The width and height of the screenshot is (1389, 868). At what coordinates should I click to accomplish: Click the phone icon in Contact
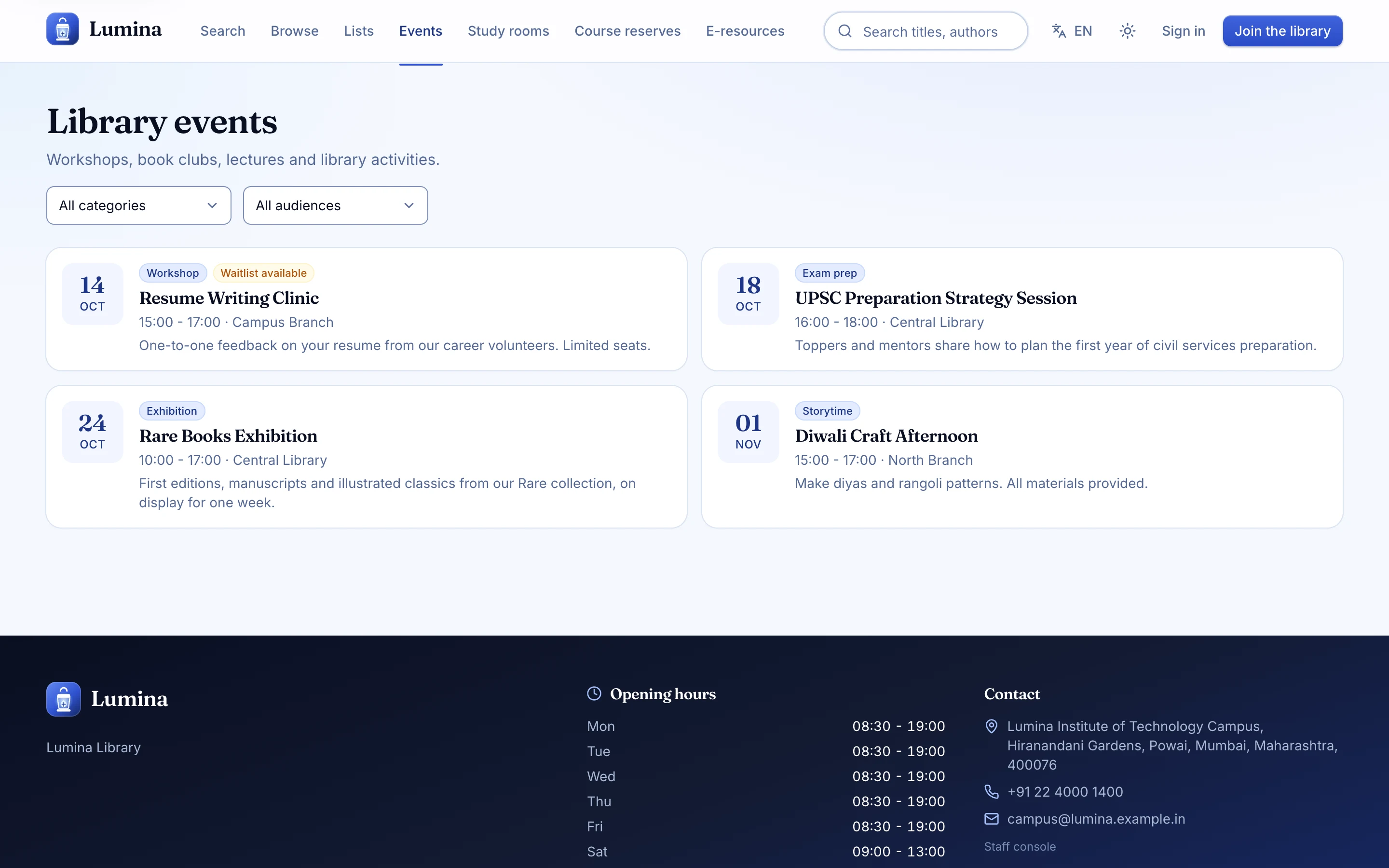991,792
